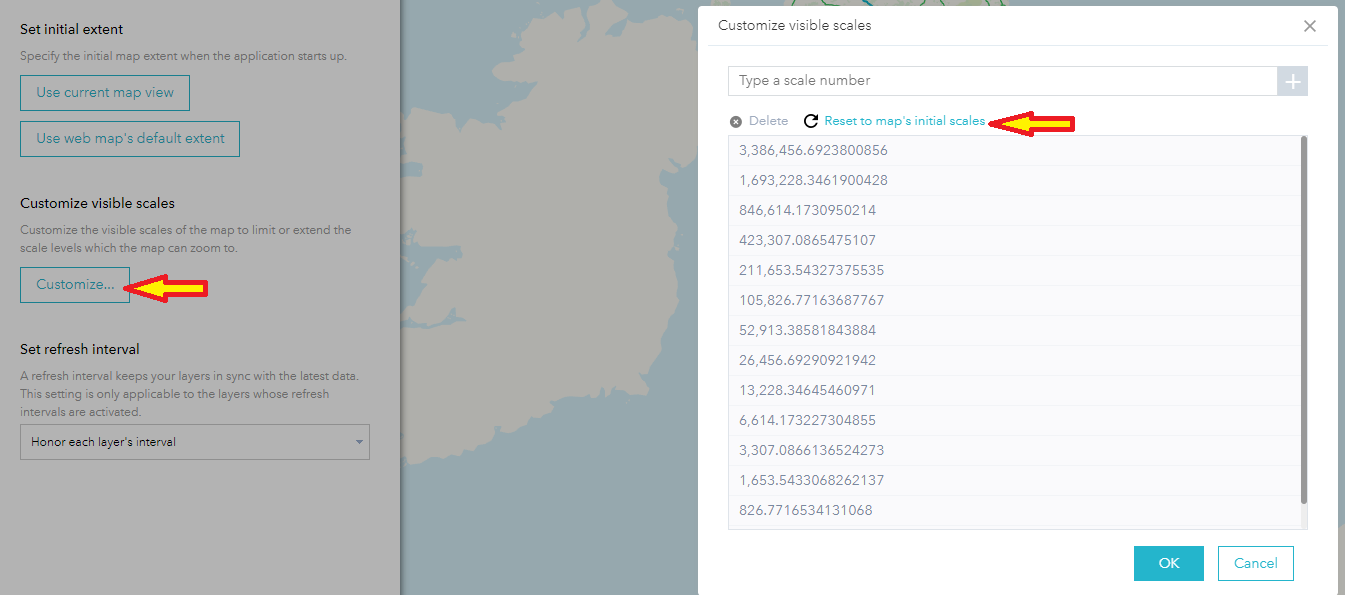
Task: Click Use web map's default extent
Action: click(129, 139)
